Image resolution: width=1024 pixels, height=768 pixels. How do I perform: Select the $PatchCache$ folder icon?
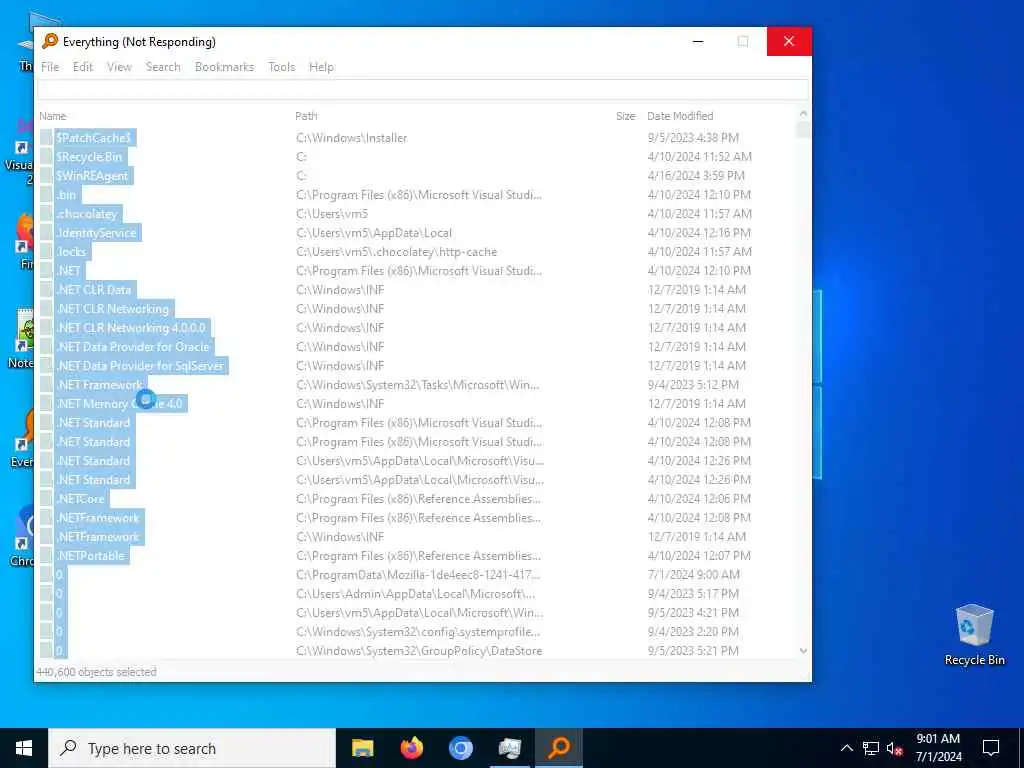pos(46,138)
